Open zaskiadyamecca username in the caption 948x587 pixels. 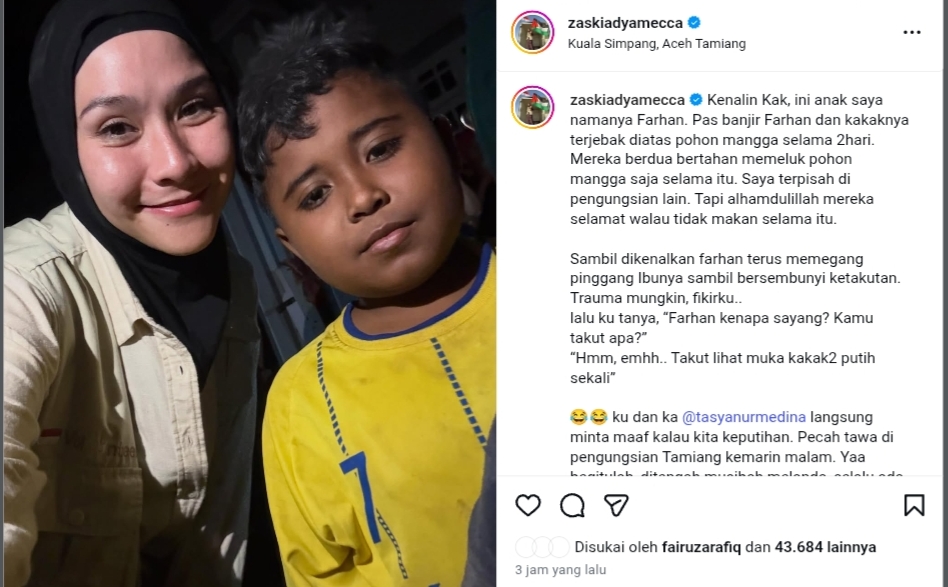pyautogui.click(x=627, y=100)
